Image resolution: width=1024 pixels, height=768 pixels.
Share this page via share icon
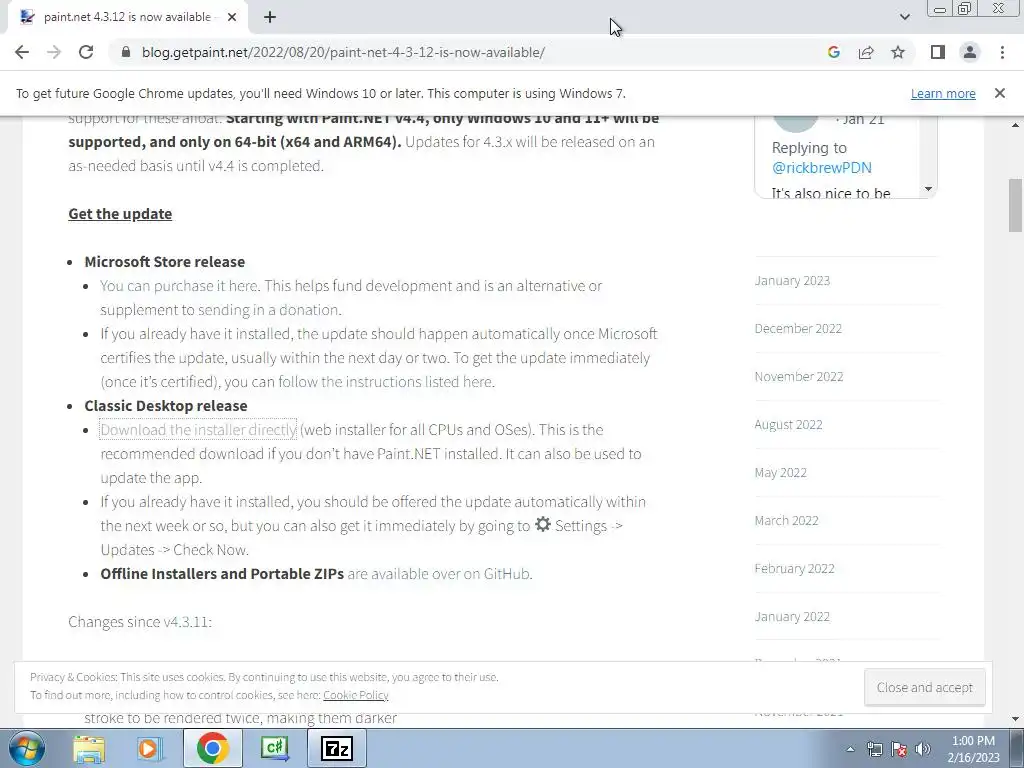(x=866, y=52)
